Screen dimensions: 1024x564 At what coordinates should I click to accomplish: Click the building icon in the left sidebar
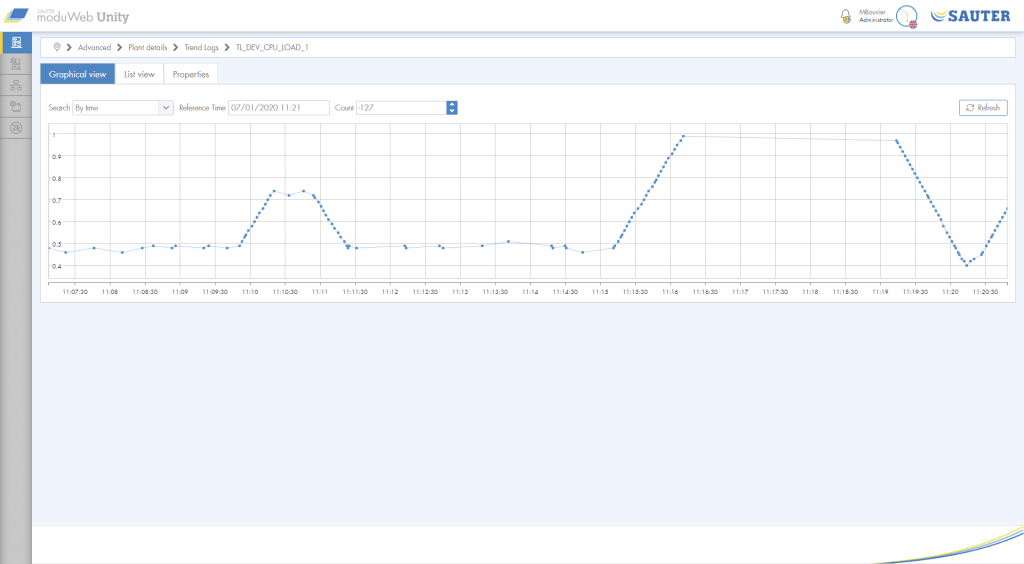pyautogui.click(x=15, y=42)
